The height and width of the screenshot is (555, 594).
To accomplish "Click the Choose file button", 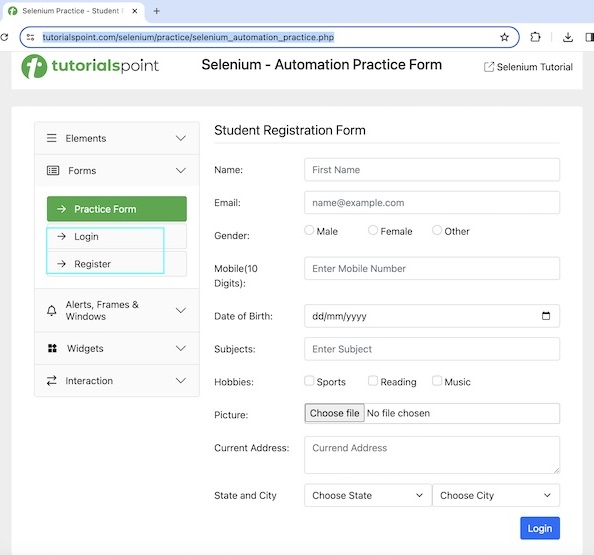I will point(335,413).
